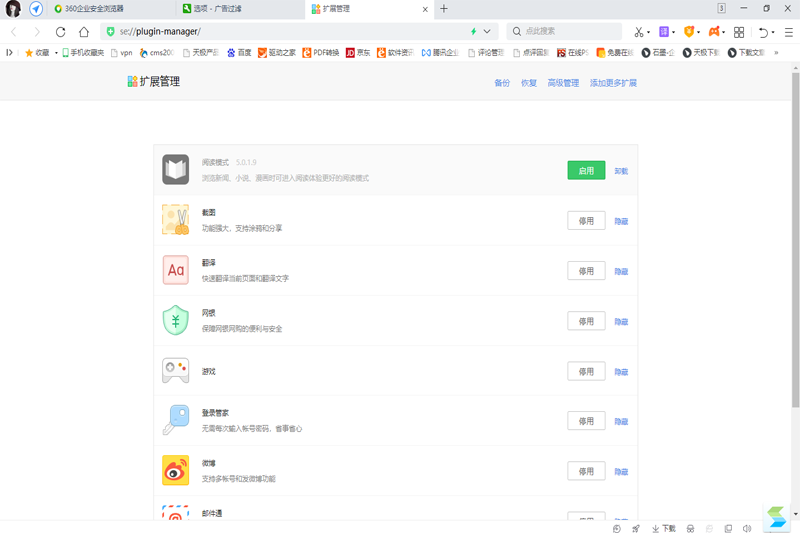Disable the 截图 extension with 停用

coord(586,221)
